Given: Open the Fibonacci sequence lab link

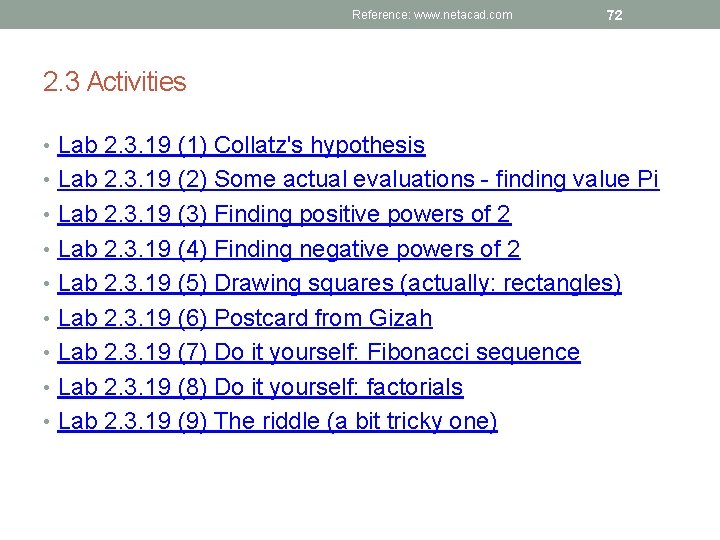Looking at the screenshot, I should pyautogui.click(x=318, y=353).
